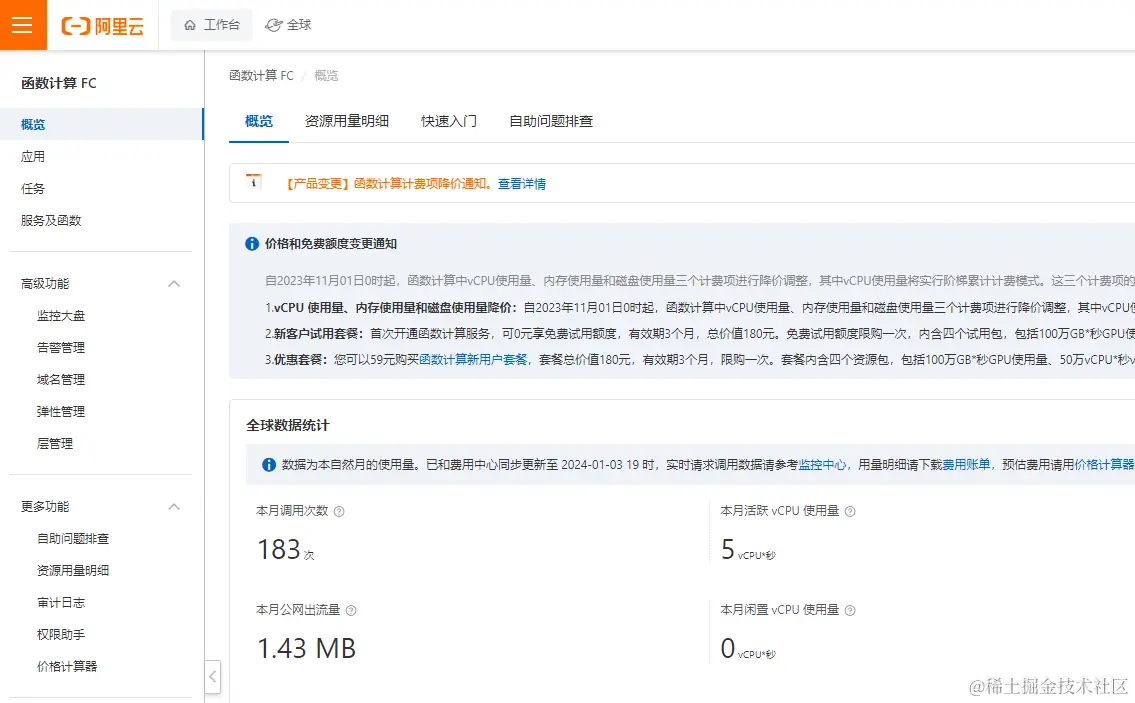Open the orange hamburger menu

point(22,25)
